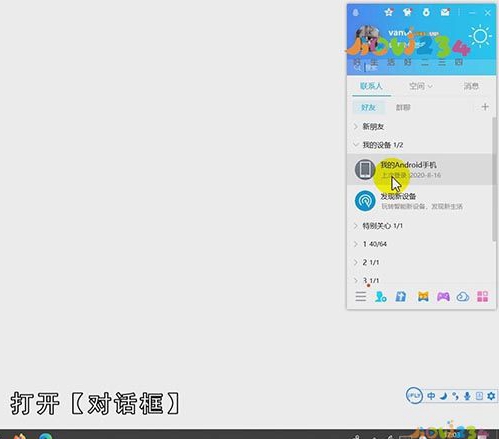Click the iFLY input method logo

(x=414, y=396)
